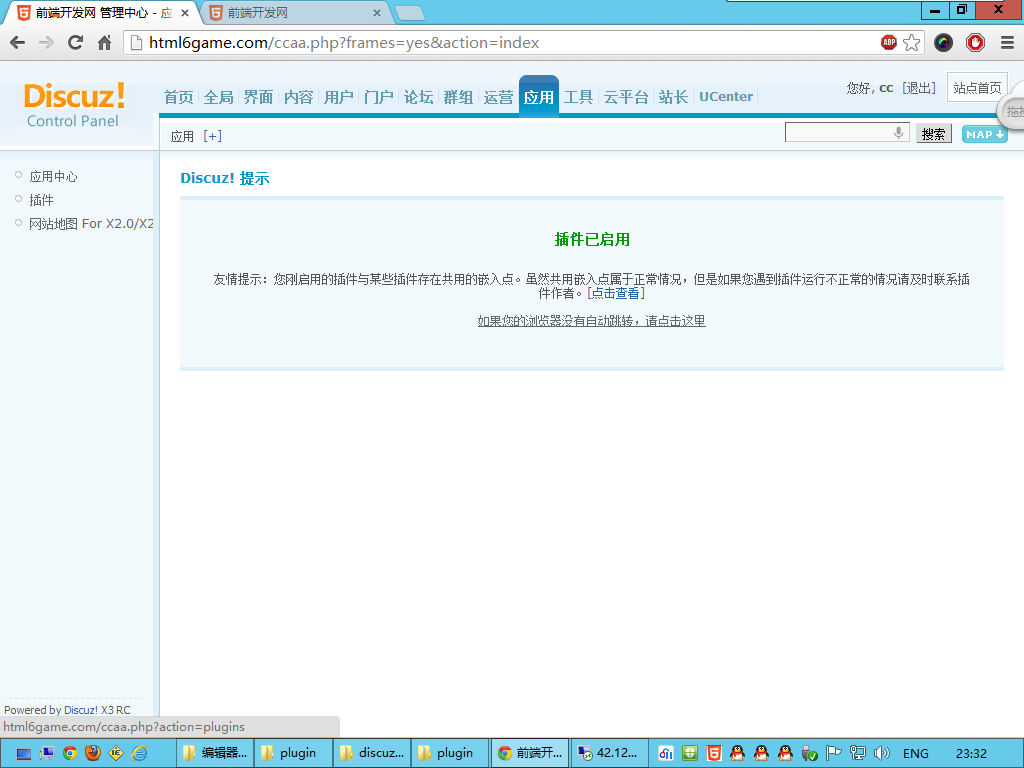Go to 站点首页 button
The width and height of the screenshot is (1024, 768).
[x=977, y=88]
